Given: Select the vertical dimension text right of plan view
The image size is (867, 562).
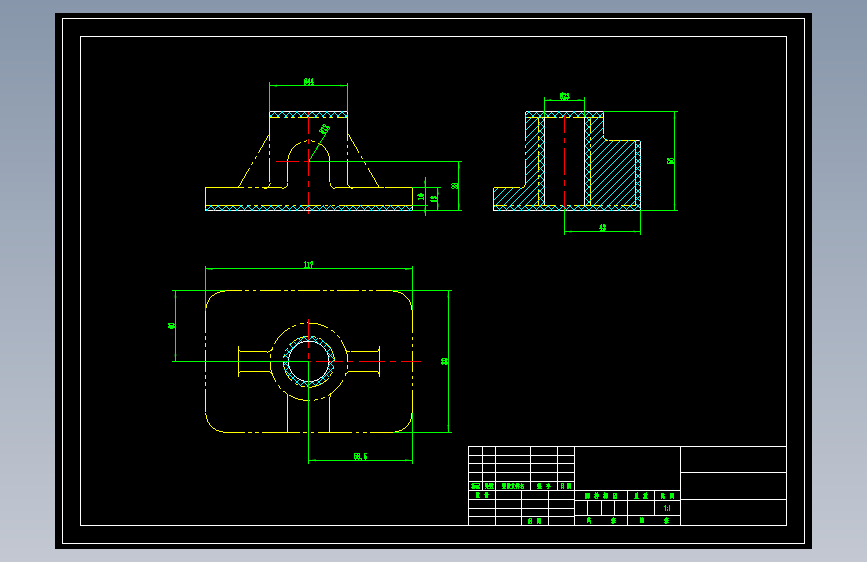Looking at the screenshot, I should click(445, 361).
